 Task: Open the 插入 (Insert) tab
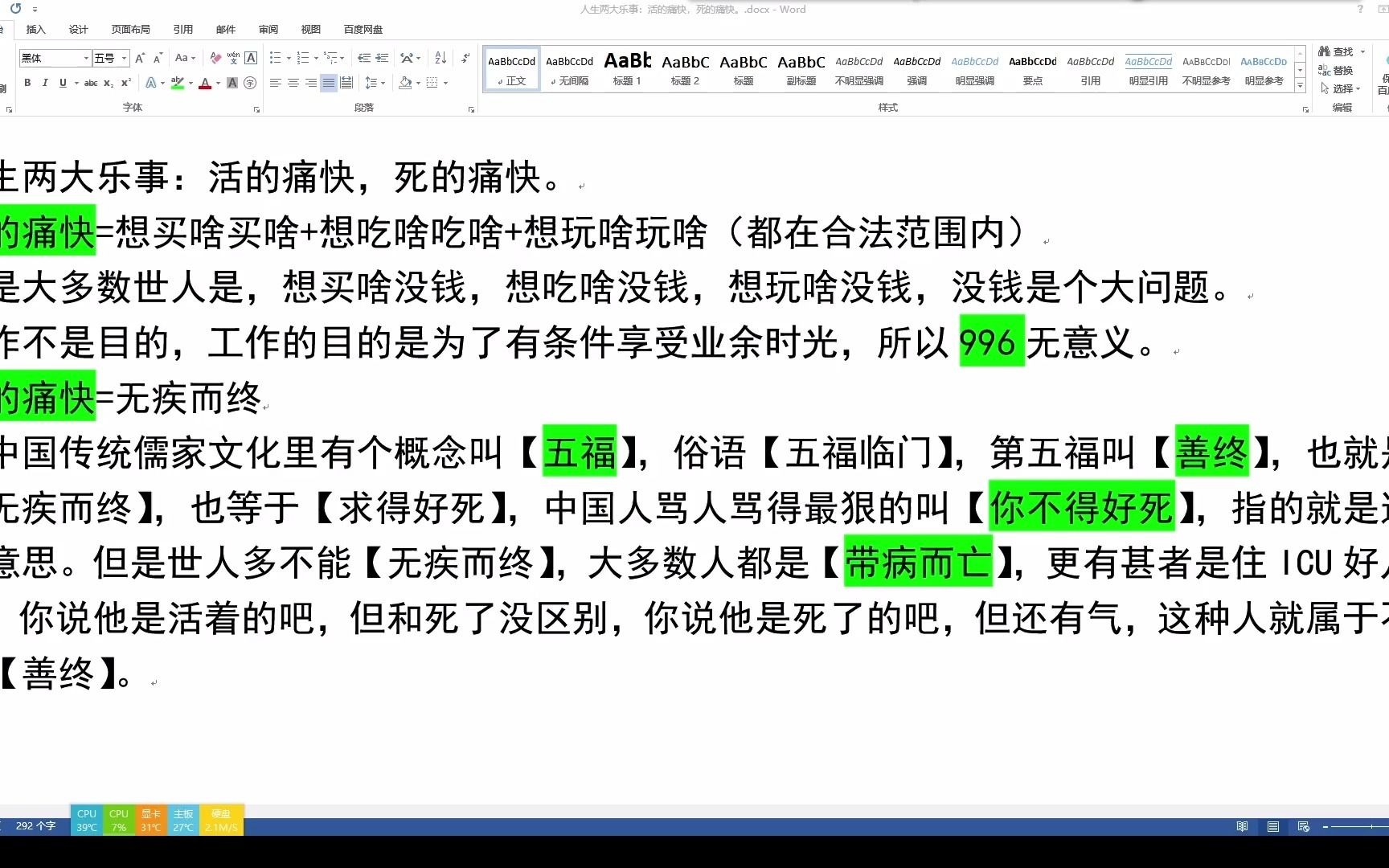point(36,30)
